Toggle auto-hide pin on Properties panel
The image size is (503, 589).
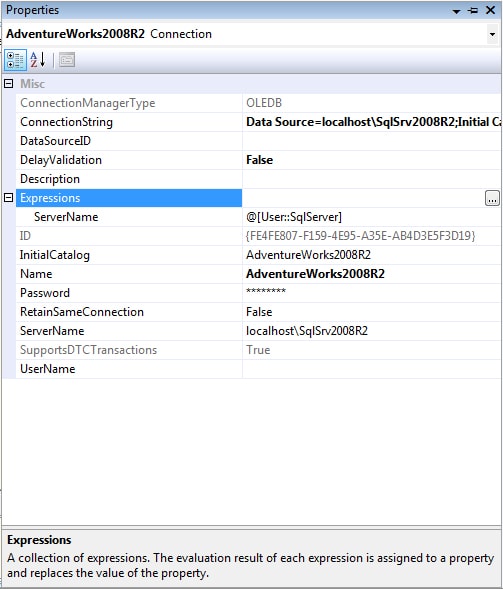[473, 11]
